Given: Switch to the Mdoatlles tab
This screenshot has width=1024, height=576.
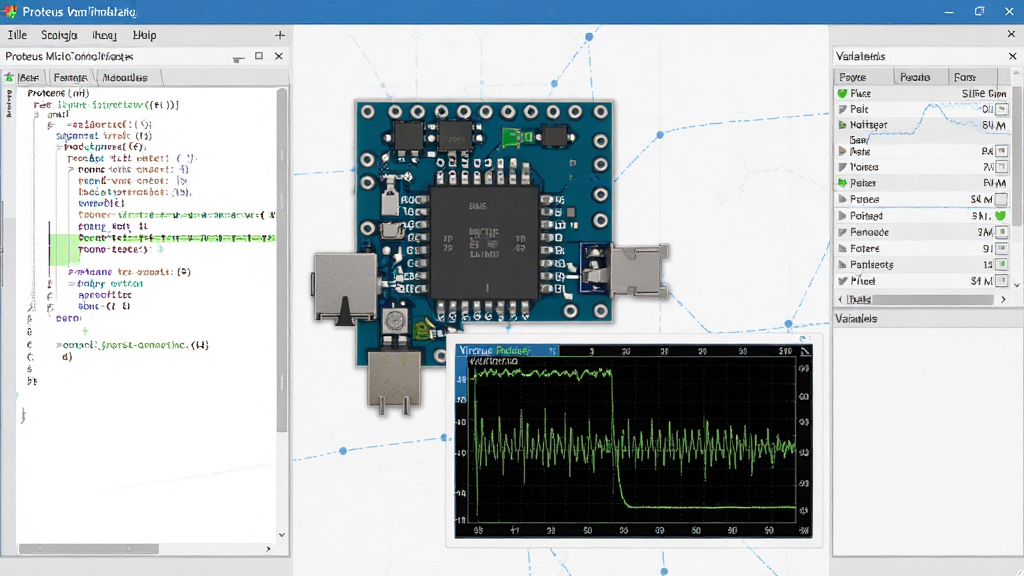Looking at the screenshot, I should click(x=125, y=77).
